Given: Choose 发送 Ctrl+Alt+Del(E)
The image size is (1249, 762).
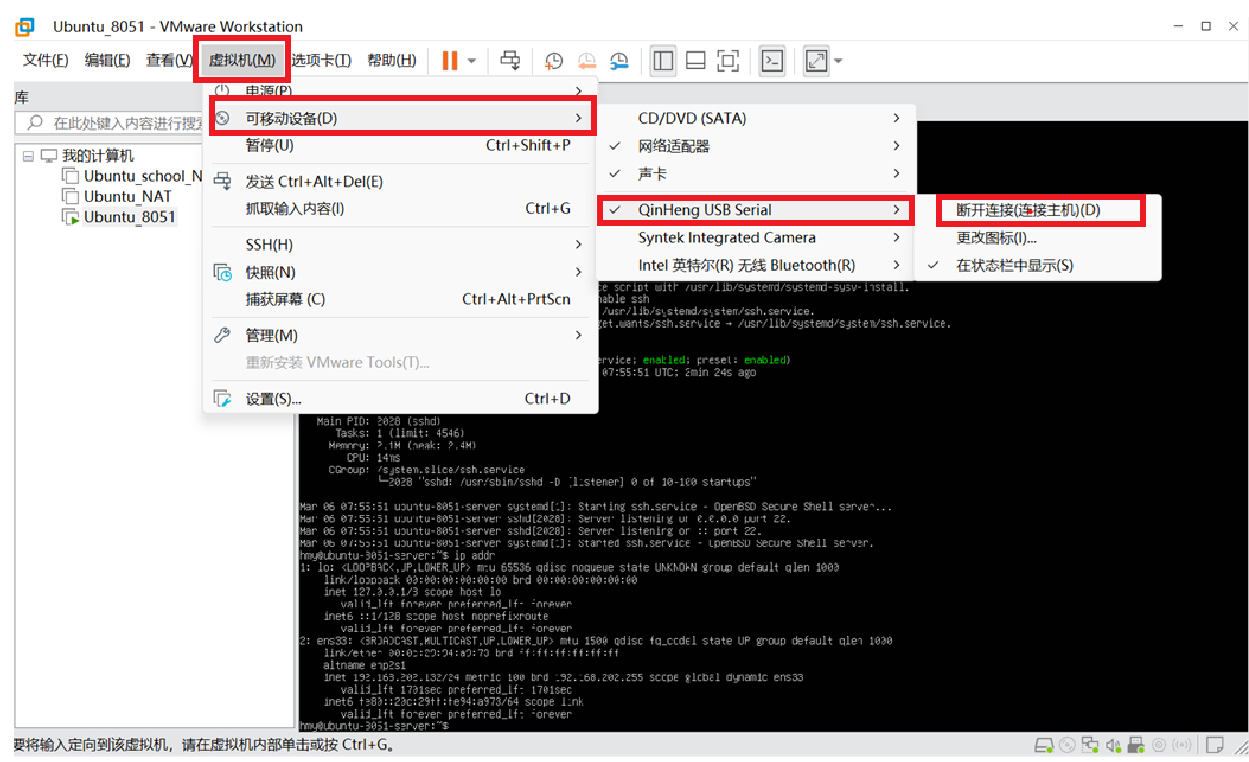Looking at the screenshot, I should coord(400,181).
